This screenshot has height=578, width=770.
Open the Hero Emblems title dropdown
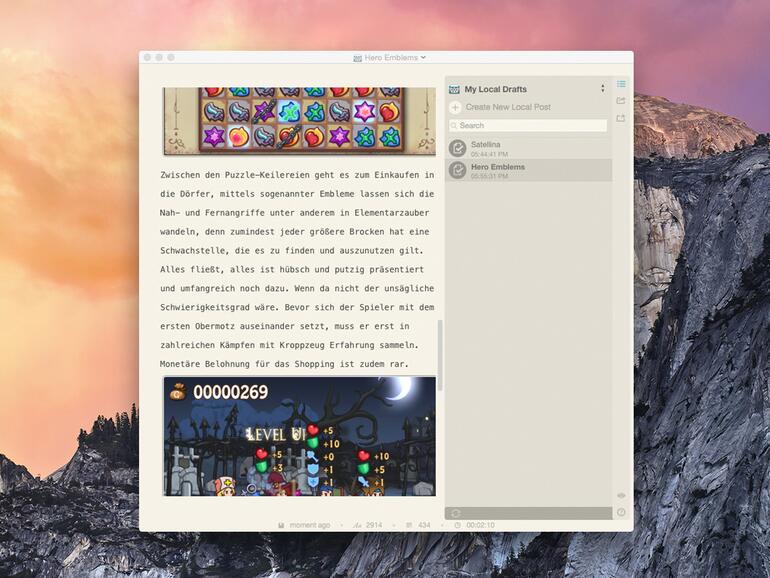(423, 57)
